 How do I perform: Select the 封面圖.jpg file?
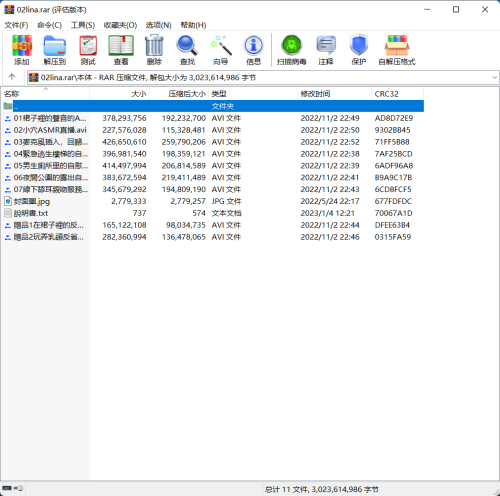(32, 201)
